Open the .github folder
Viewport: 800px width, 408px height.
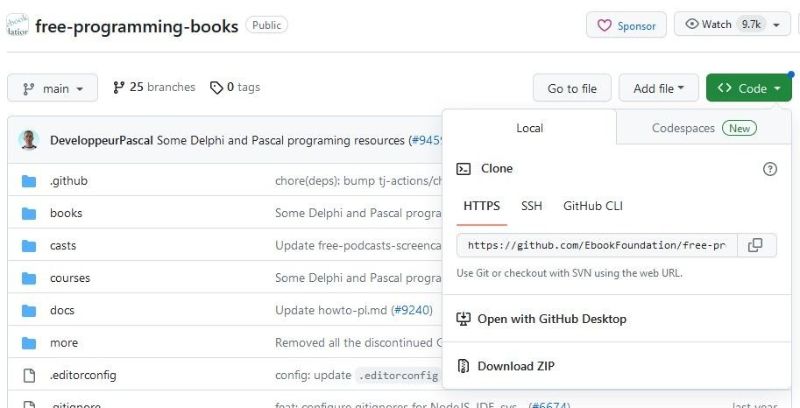[x=68, y=182]
